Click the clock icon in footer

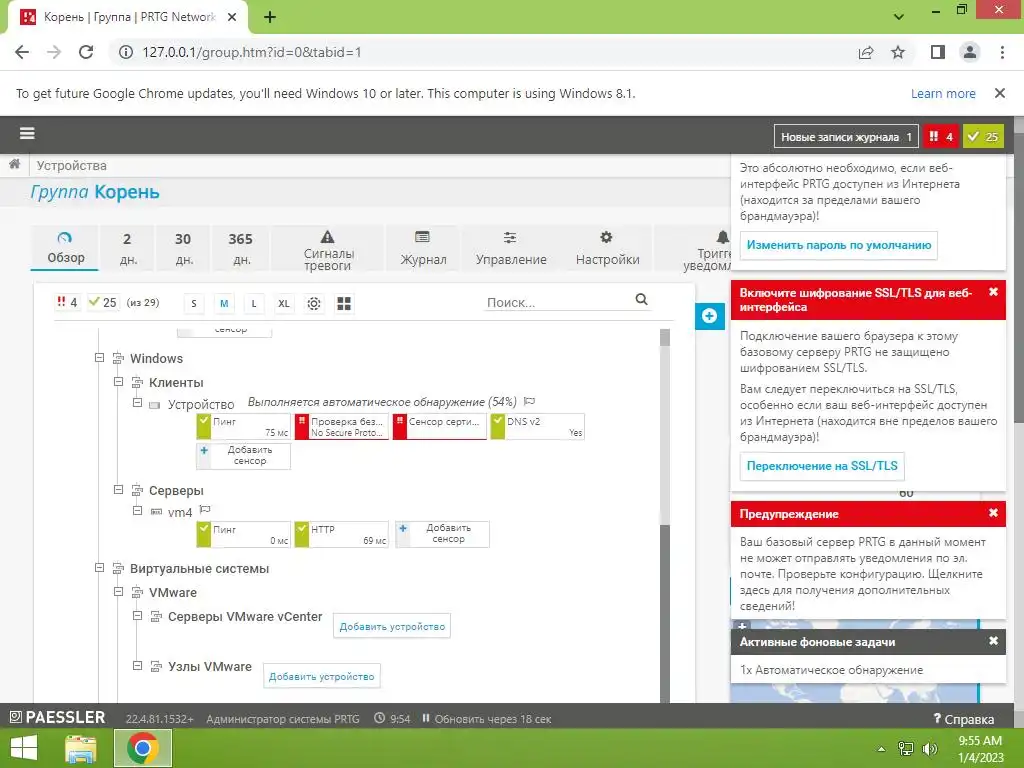[x=379, y=718]
